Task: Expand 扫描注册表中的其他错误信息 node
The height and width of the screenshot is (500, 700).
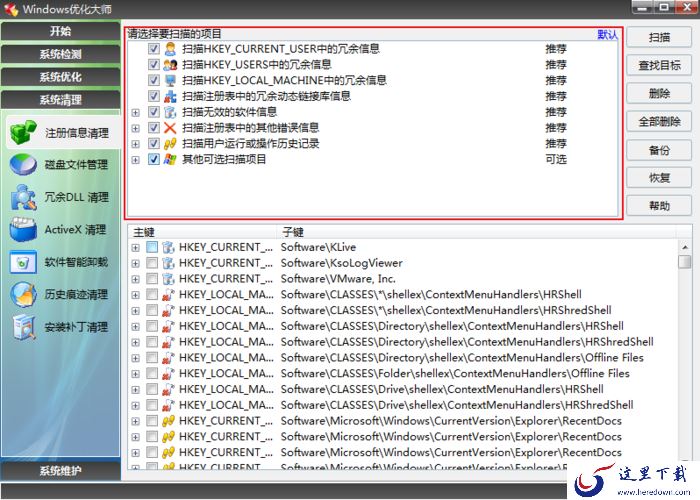Action: pyautogui.click(x=136, y=128)
